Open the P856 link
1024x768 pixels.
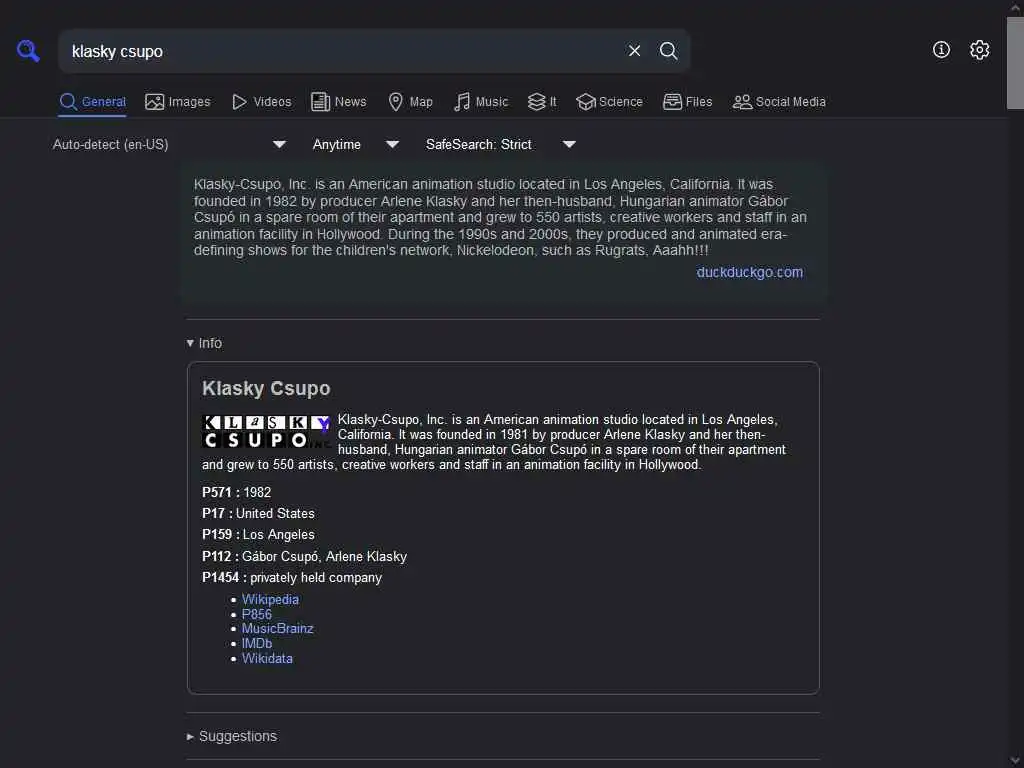257,614
